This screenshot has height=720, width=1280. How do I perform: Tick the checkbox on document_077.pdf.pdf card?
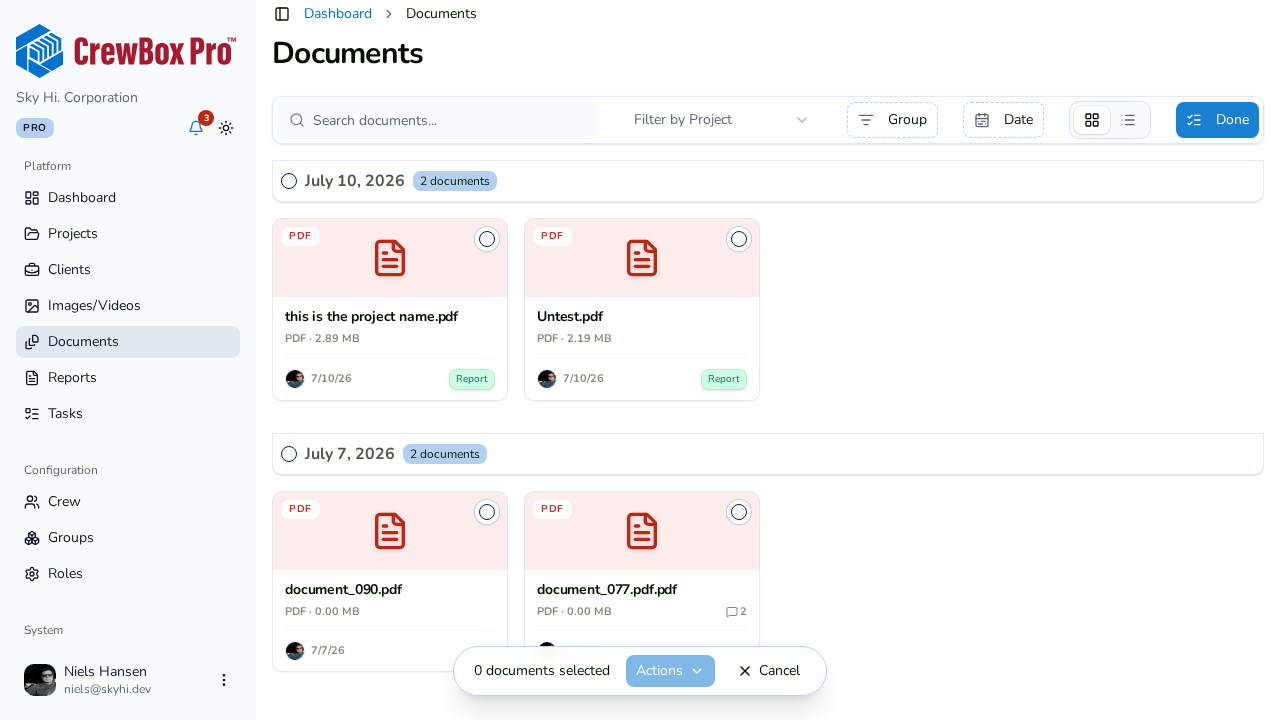coord(739,512)
